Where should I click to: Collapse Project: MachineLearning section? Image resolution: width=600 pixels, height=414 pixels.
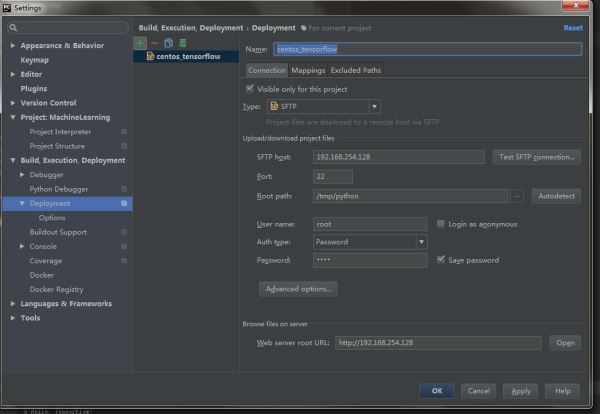click(x=13, y=117)
